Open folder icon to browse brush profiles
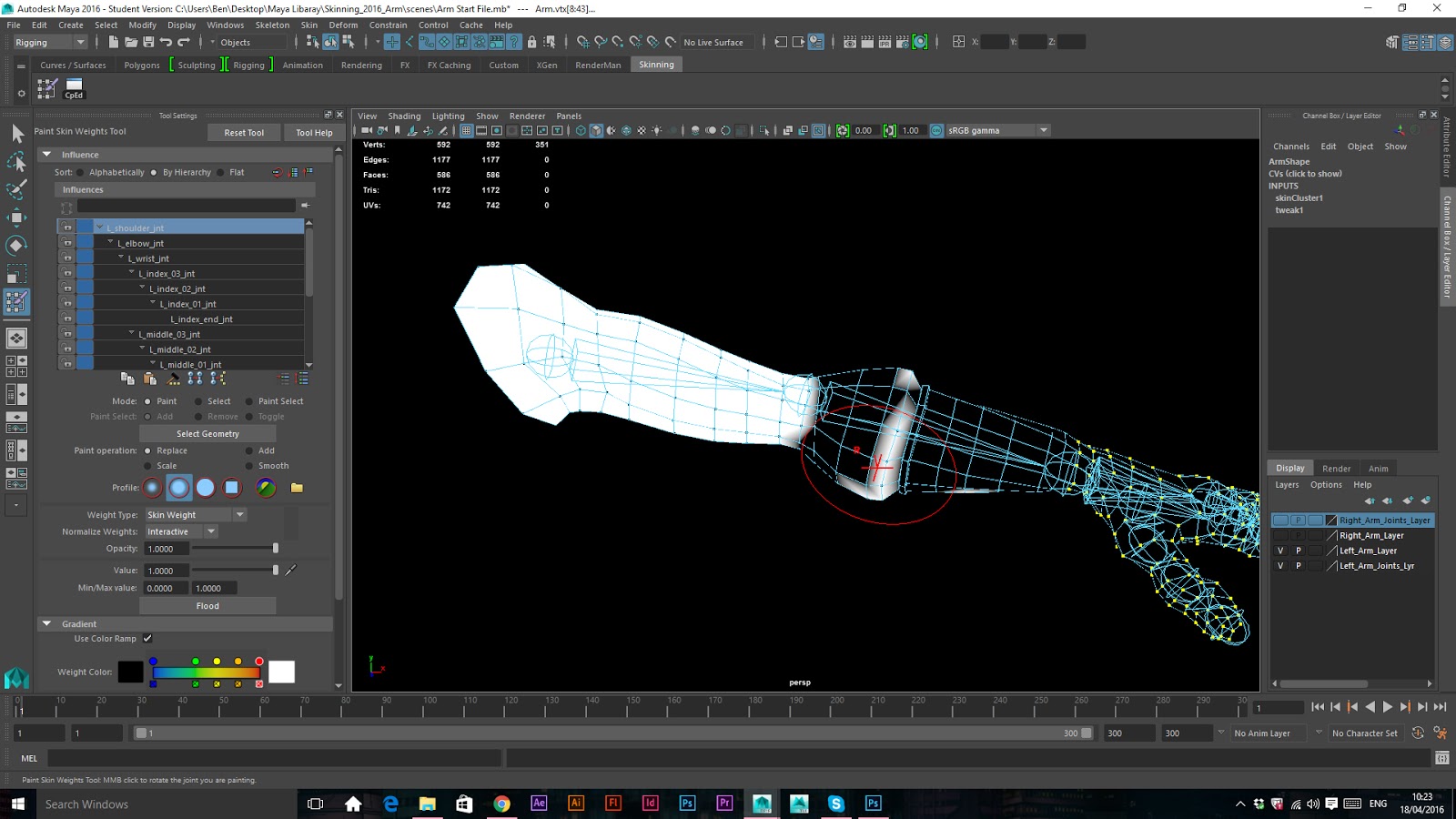 pyautogui.click(x=297, y=488)
